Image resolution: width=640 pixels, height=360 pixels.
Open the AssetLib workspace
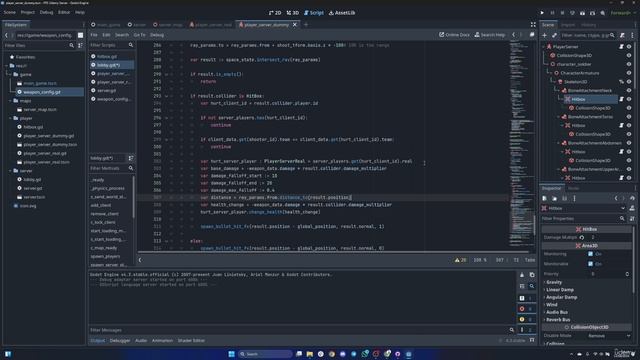click(342, 13)
